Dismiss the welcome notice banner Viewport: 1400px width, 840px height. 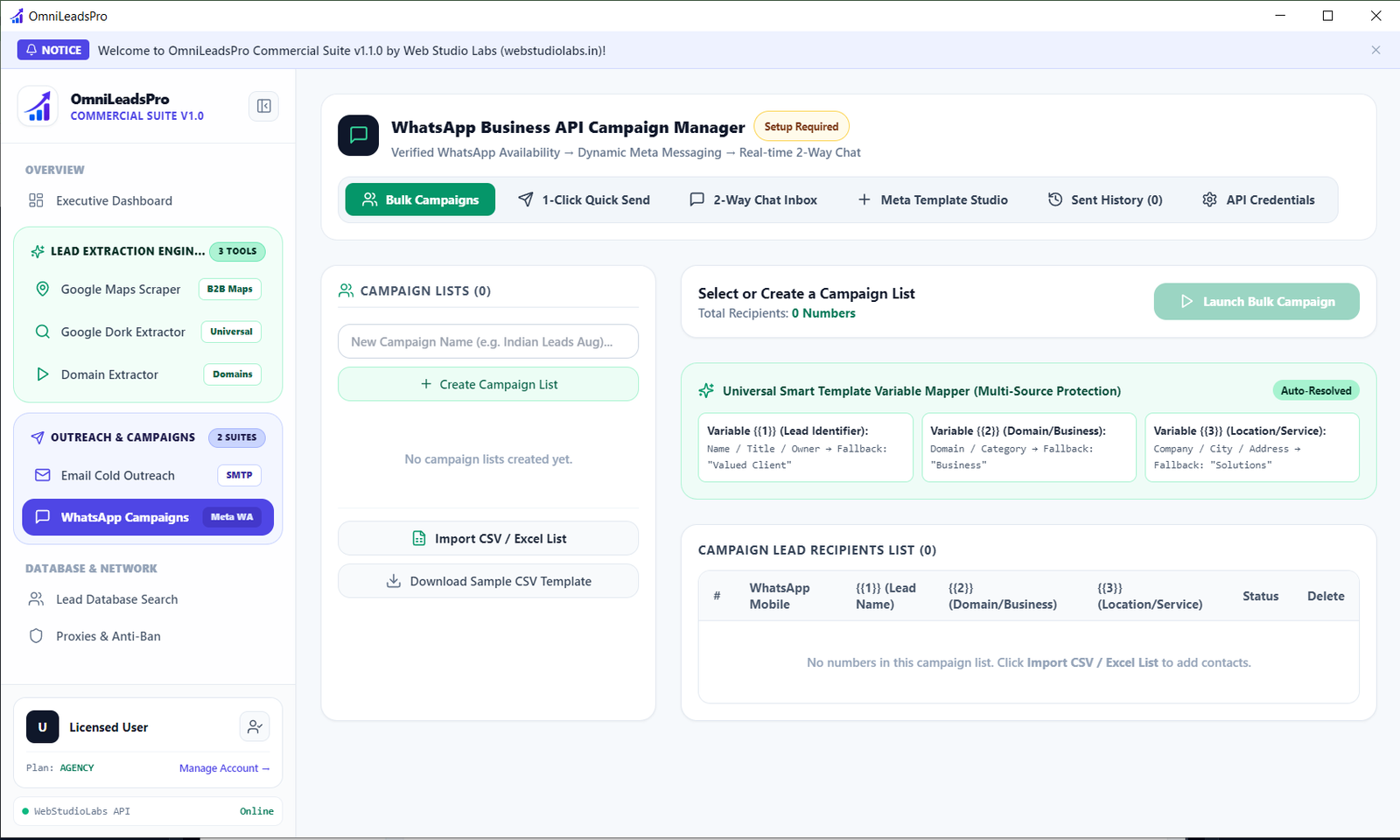coord(1375,50)
